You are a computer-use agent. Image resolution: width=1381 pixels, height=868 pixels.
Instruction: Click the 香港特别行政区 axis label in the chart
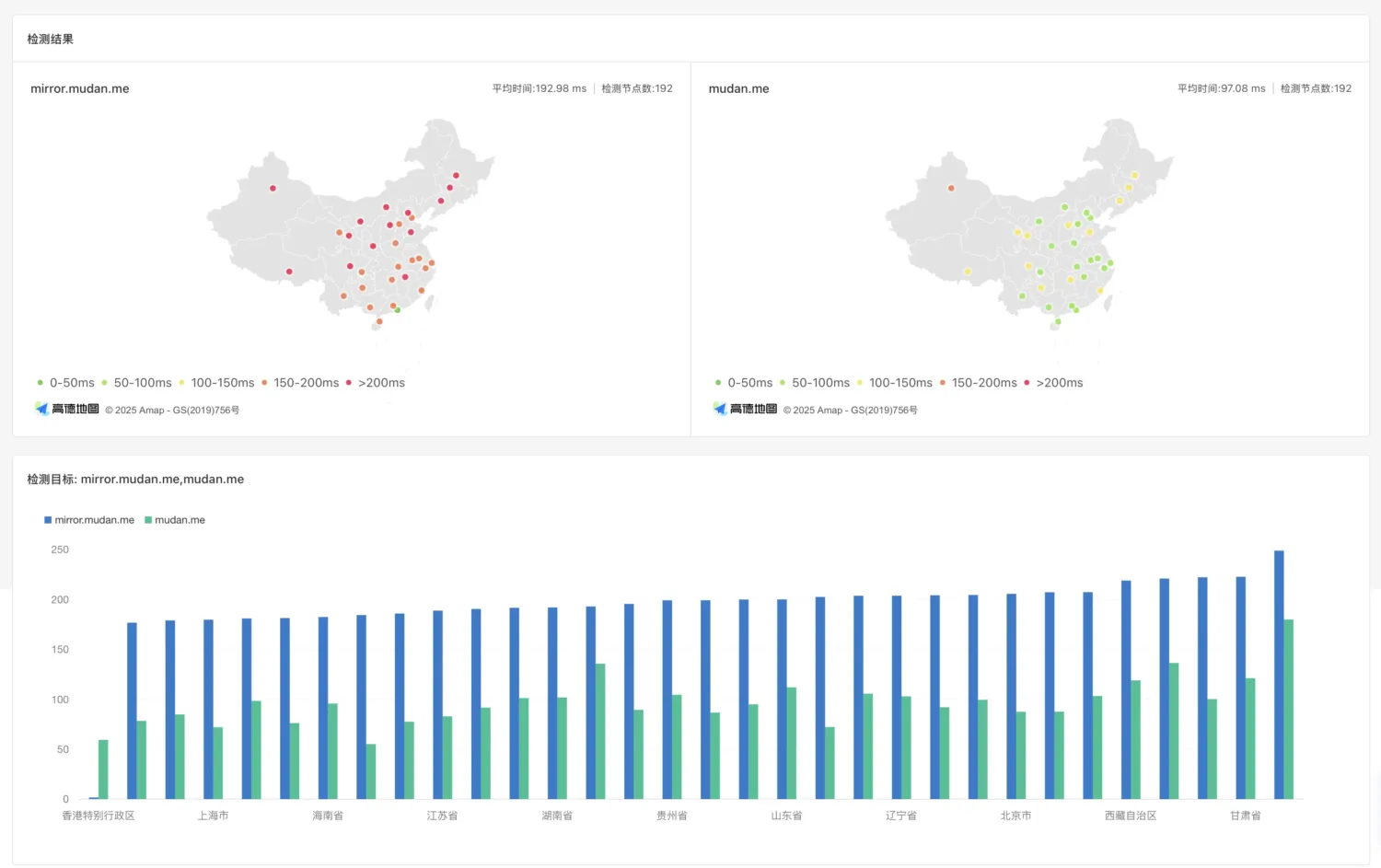point(98,815)
